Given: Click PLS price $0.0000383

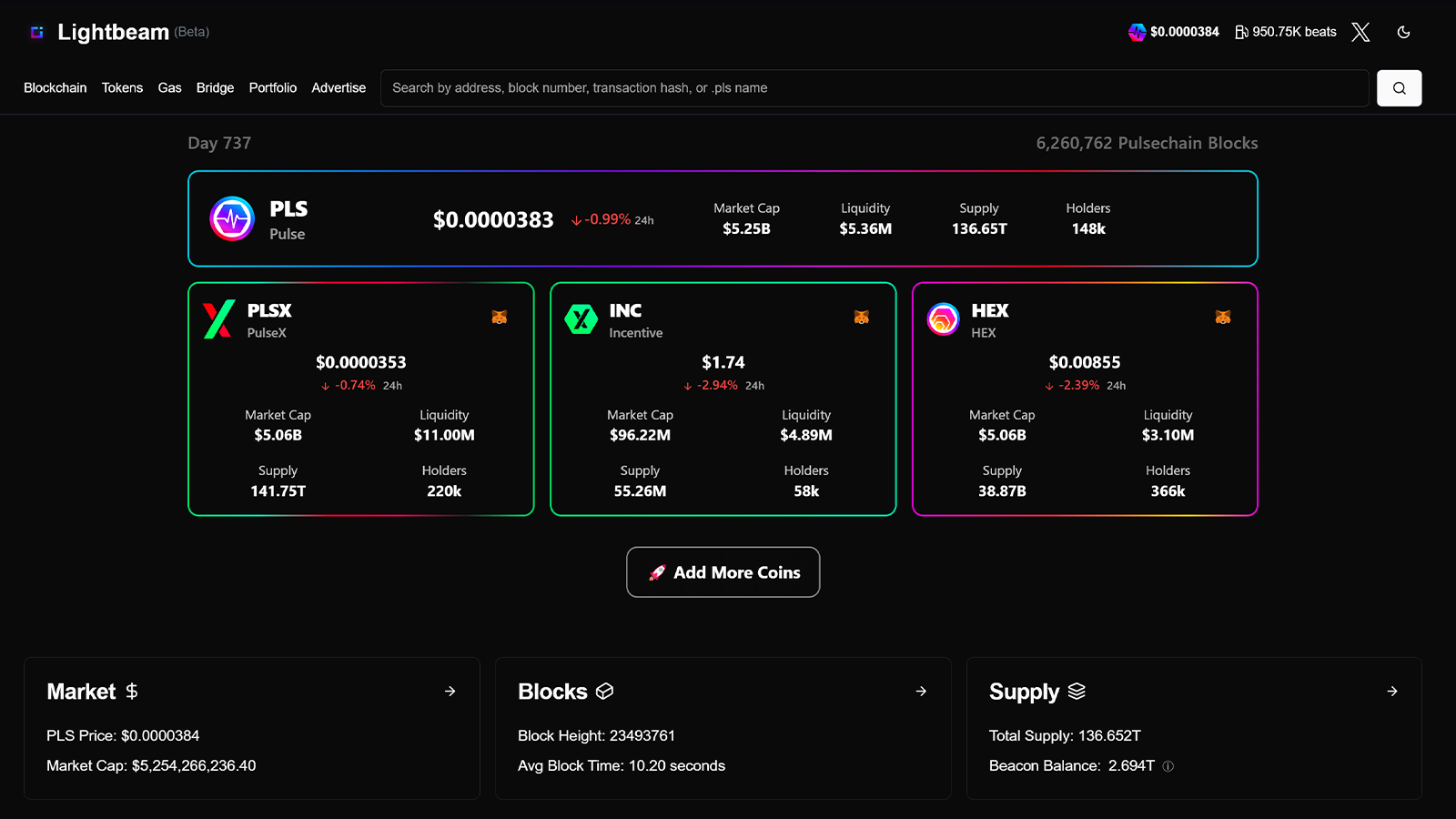Looking at the screenshot, I should 493,219.
